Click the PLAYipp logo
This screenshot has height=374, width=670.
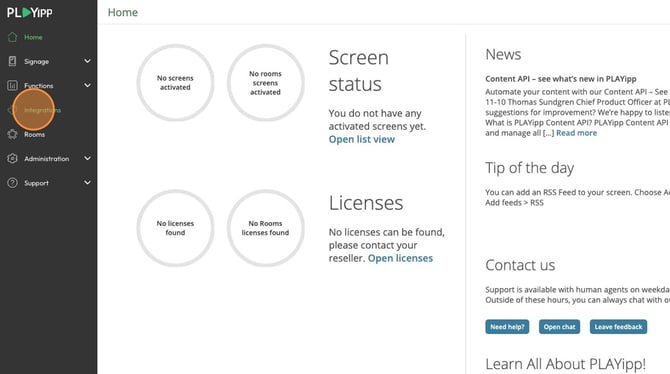point(29,12)
